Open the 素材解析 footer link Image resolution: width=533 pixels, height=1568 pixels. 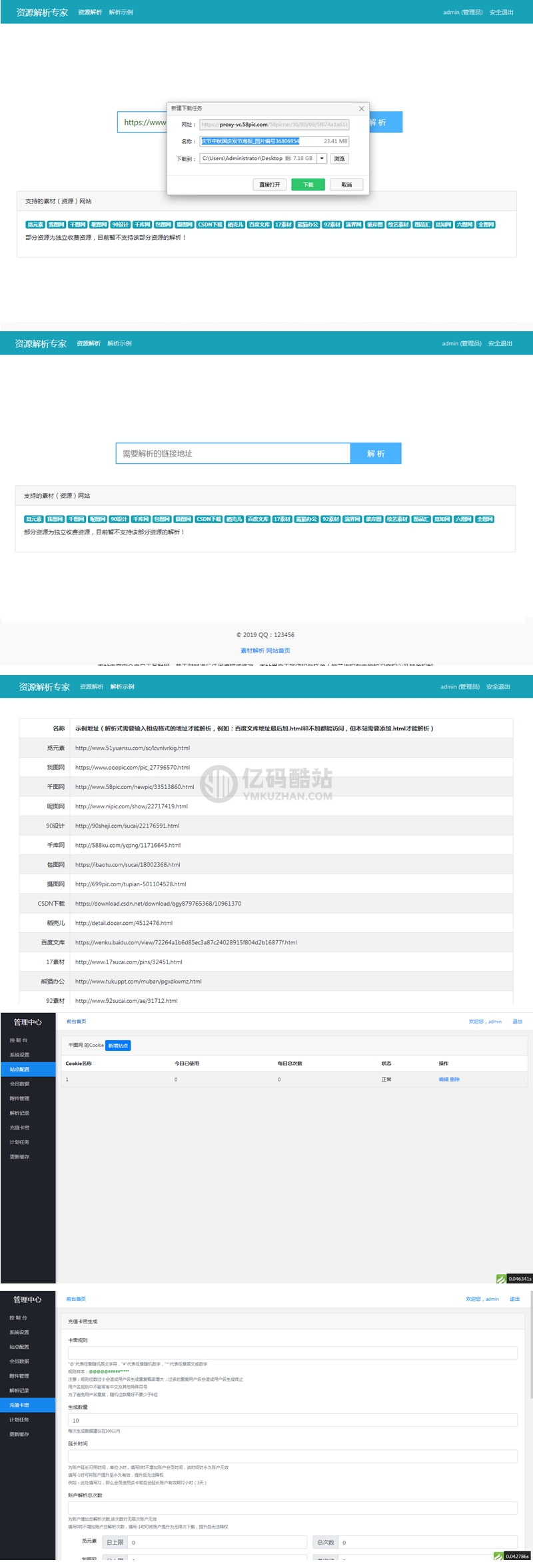253,650
